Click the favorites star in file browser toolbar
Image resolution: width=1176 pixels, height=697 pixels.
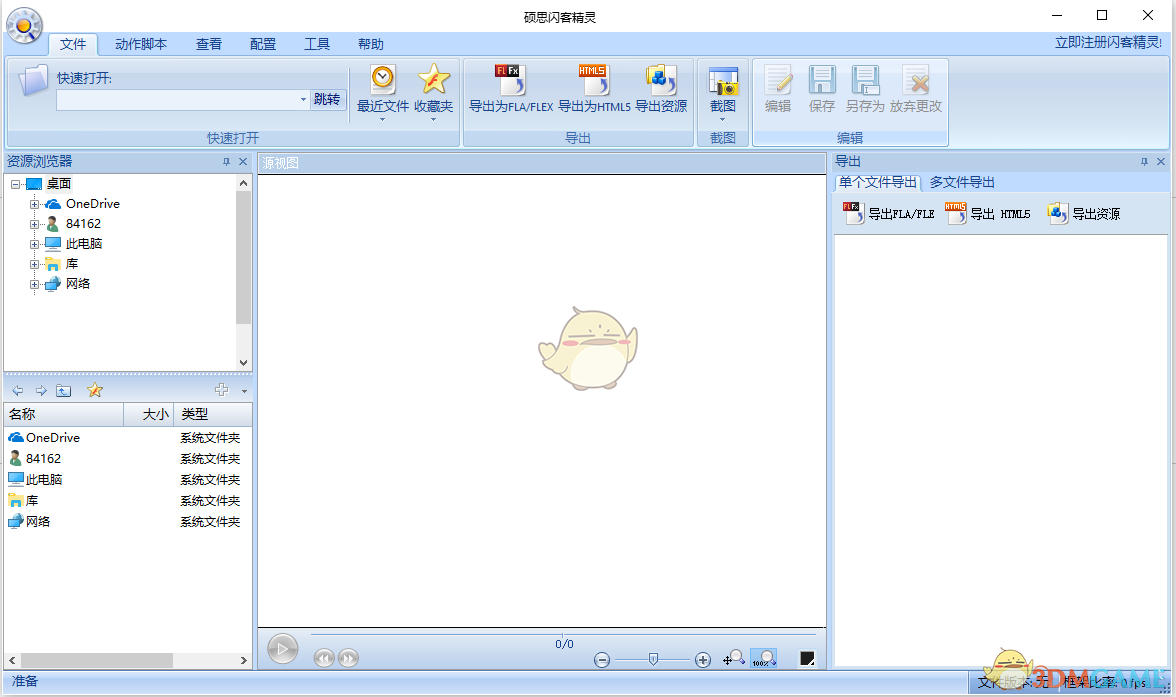[95, 390]
